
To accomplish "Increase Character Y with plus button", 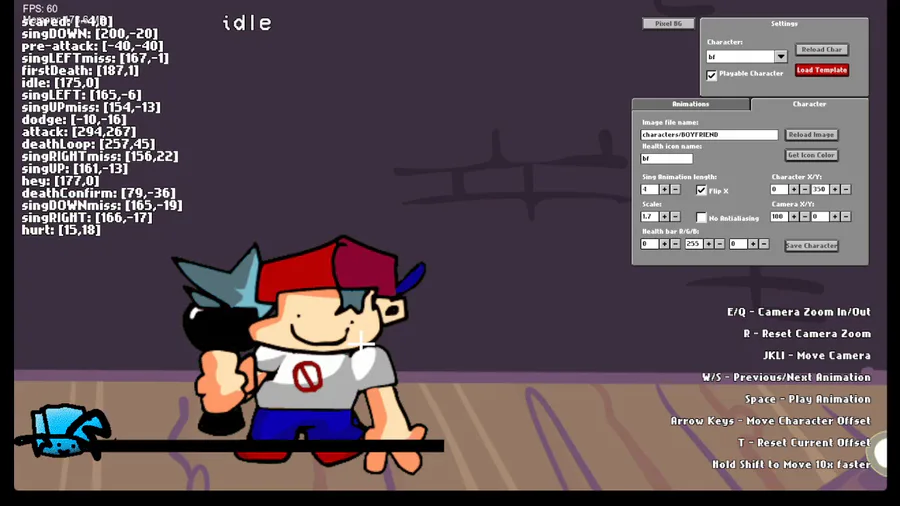I will click(x=835, y=189).
